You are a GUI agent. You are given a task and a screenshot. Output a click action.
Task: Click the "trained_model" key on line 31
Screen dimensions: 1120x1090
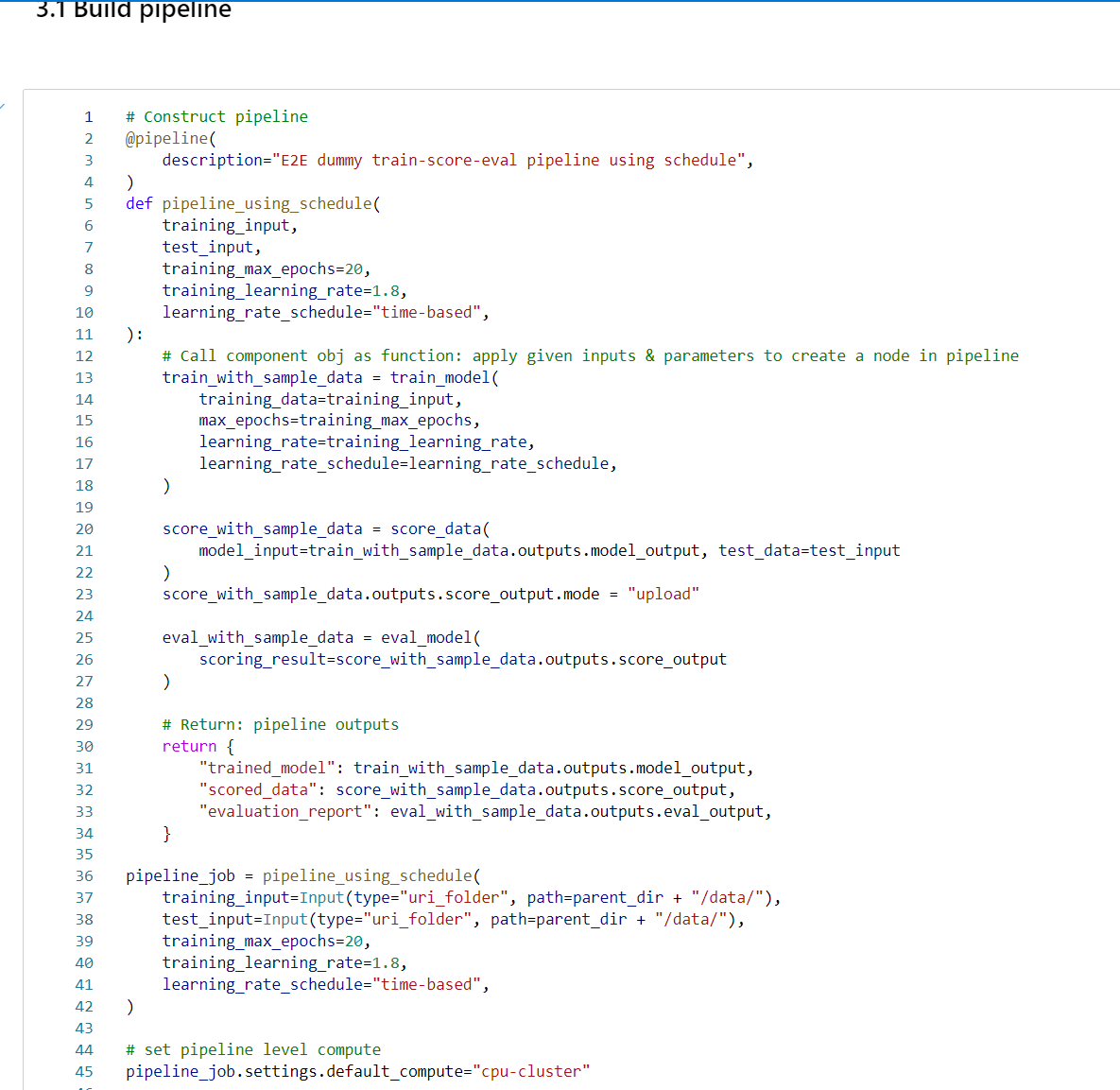tap(267, 769)
